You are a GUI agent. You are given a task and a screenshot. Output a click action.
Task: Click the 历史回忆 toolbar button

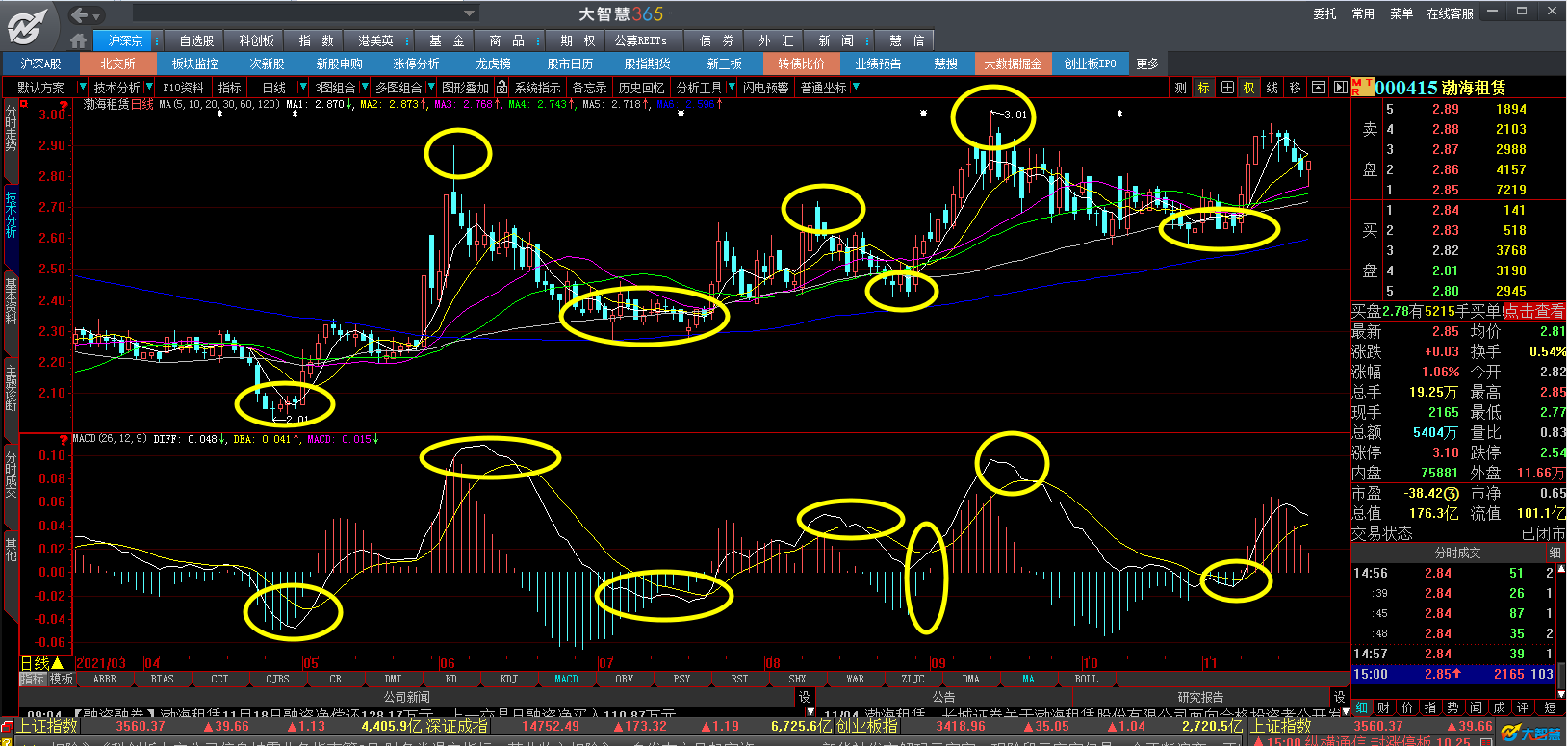[641, 88]
